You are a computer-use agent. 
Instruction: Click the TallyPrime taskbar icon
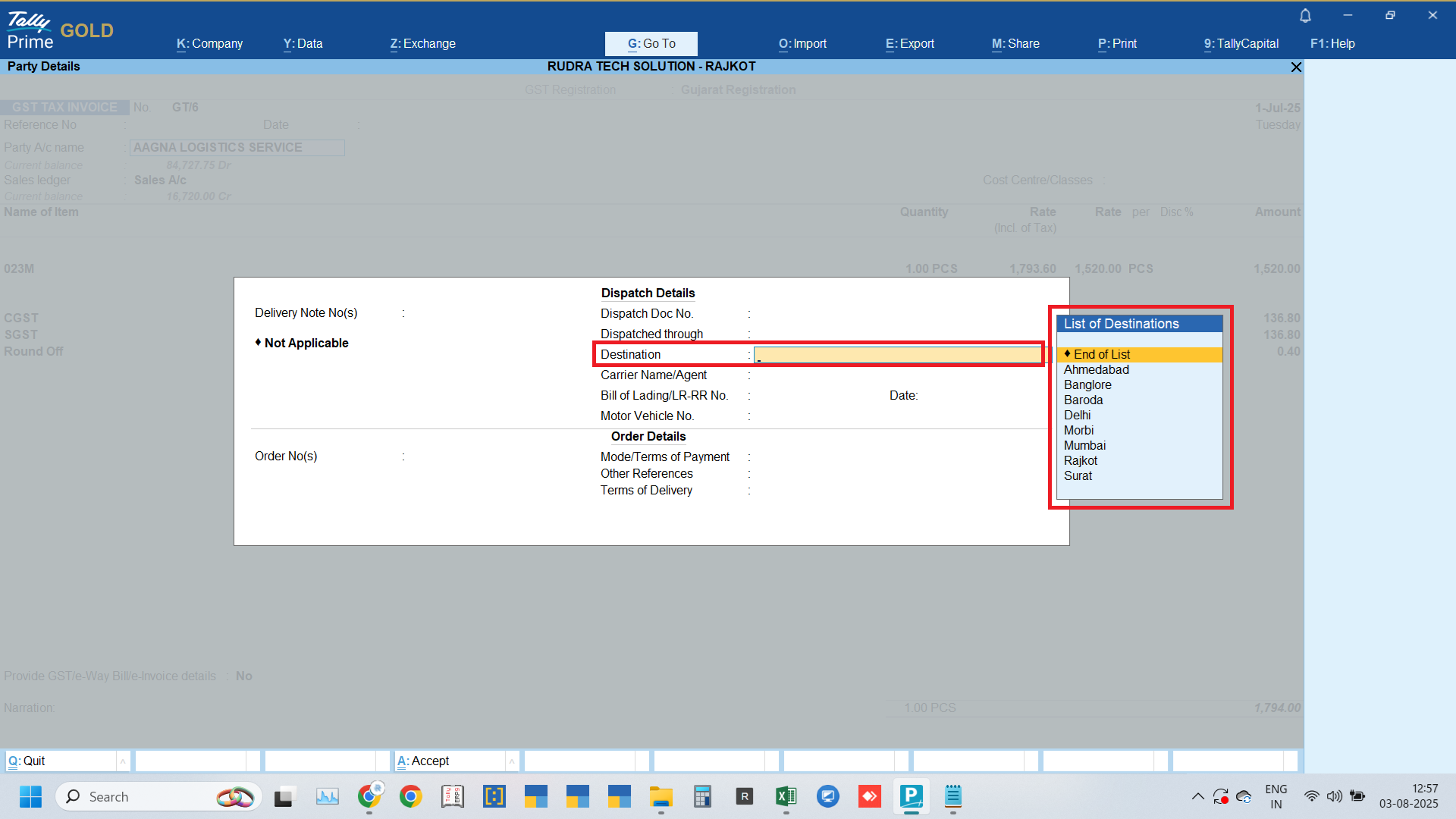pos(911,796)
